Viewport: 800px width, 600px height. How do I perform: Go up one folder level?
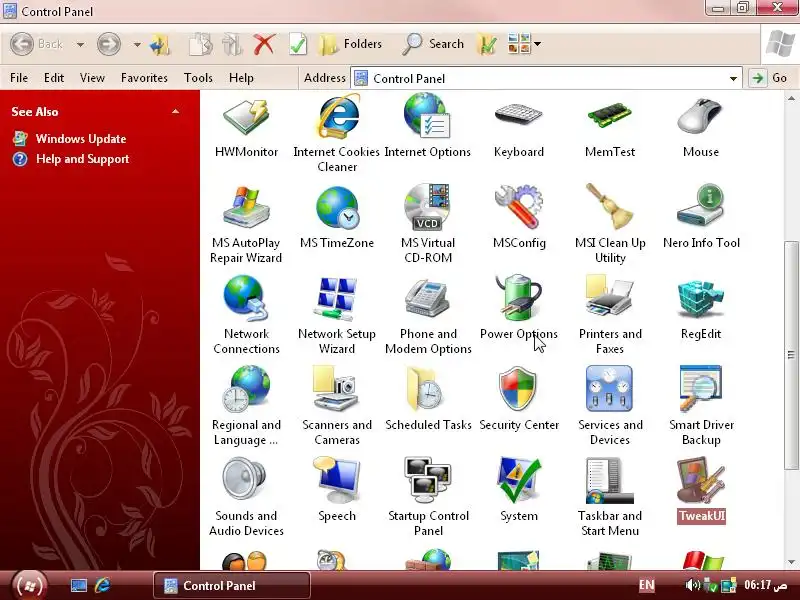[160, 44]
